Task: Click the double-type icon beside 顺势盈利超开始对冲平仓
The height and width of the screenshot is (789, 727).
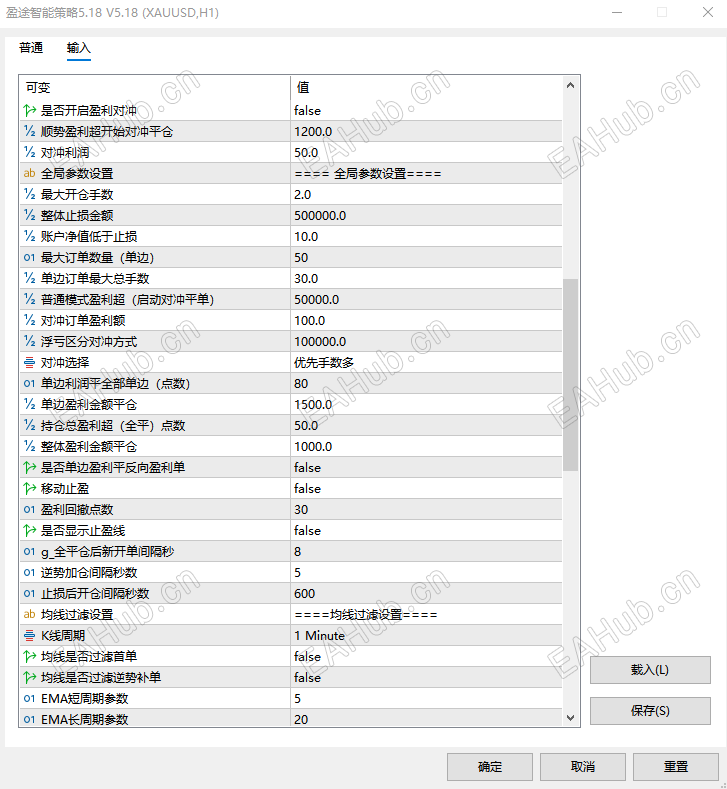Action: (x=30, y=131)
